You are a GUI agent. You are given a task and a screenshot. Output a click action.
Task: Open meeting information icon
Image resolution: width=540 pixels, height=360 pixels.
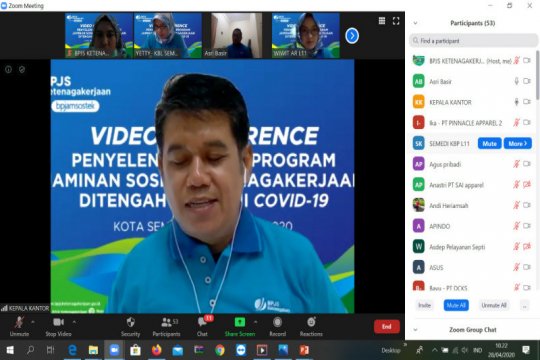[8, 70]
